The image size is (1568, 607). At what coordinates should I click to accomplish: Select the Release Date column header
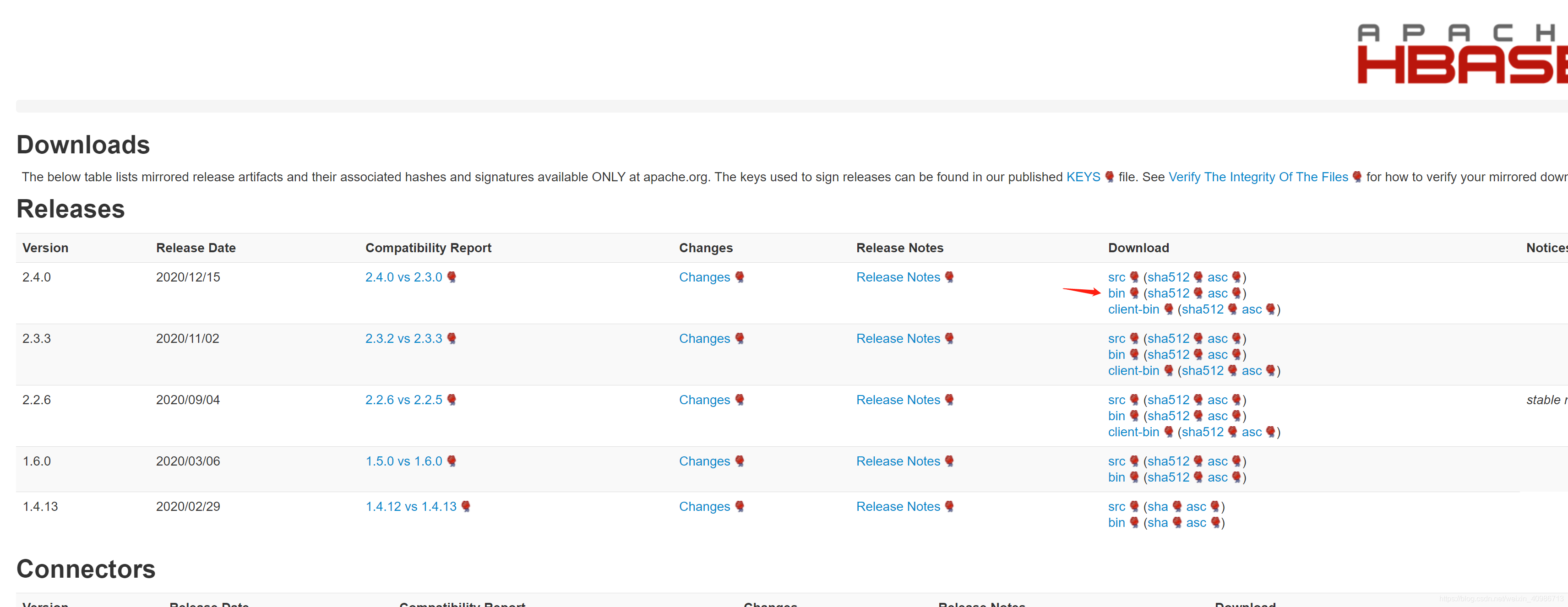[196, 248]
